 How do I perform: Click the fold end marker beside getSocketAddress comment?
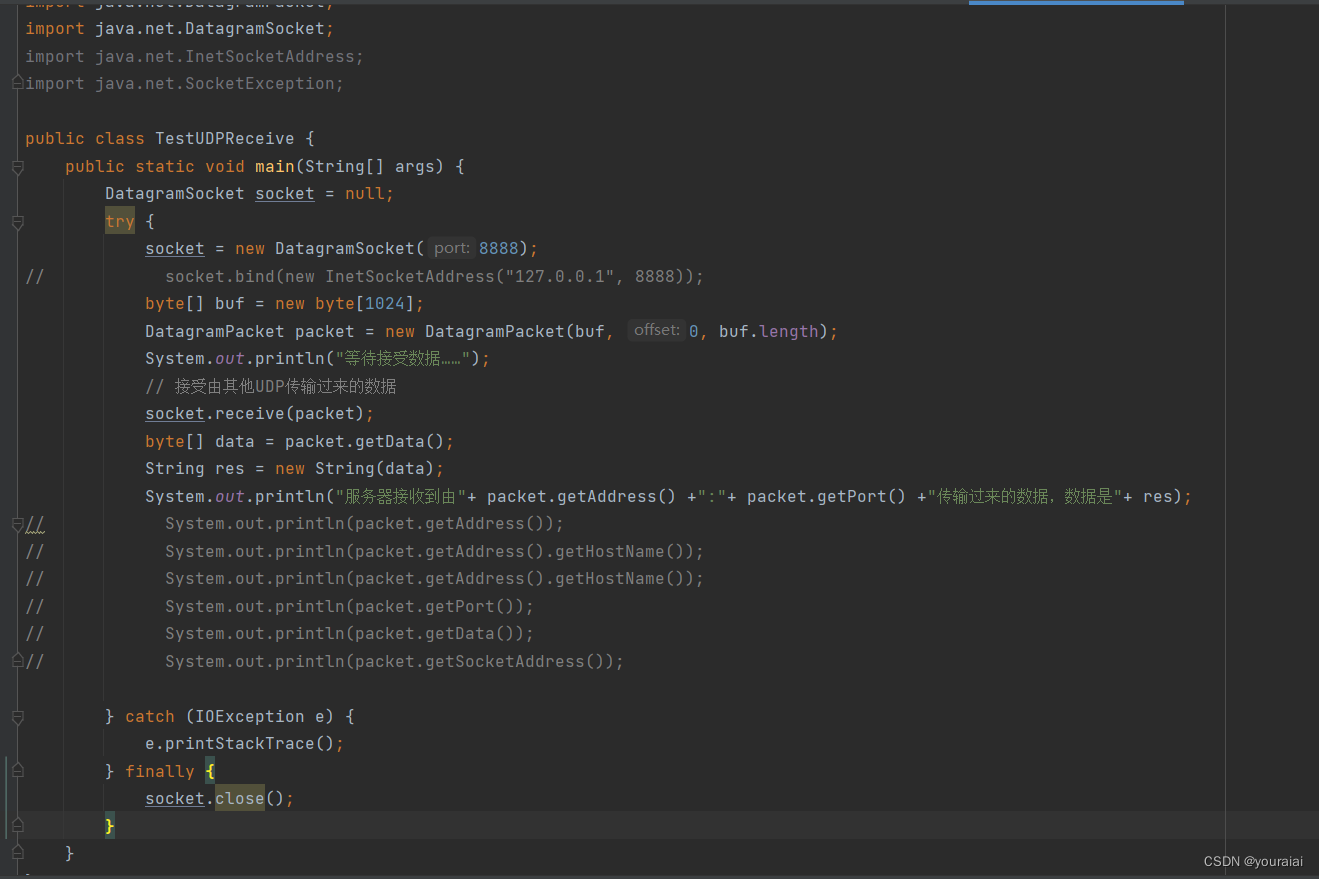[x=17, y=661]
